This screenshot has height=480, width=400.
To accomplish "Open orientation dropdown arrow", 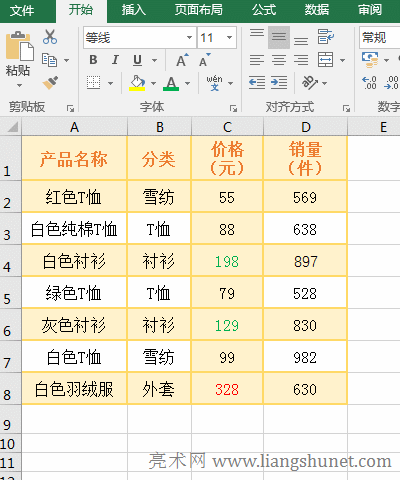I will pyautogui.click(x=325, y=83).
